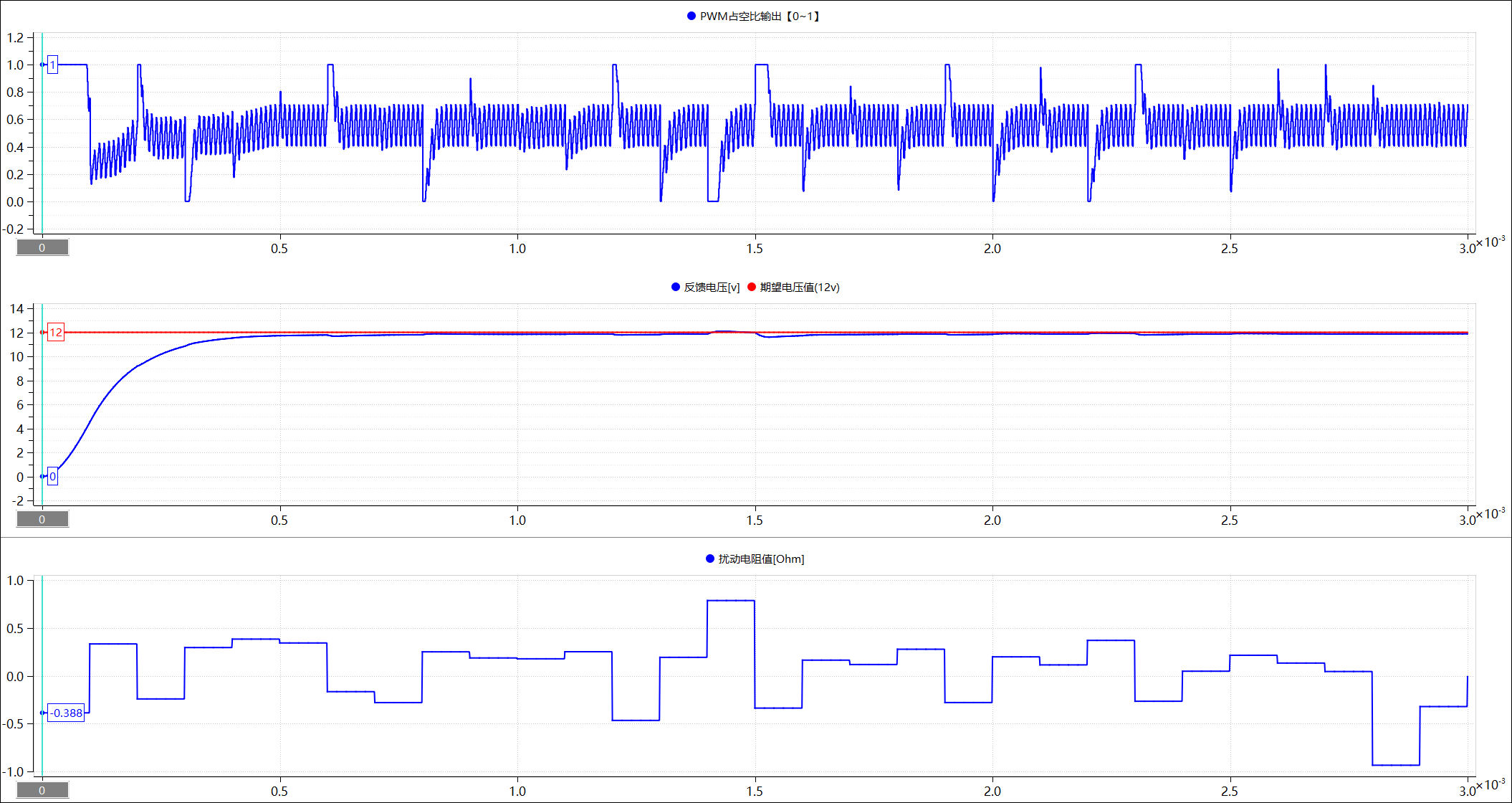
Task: Click blue legend dot for PWM占空比输出
Action: [x=692, y=16]
